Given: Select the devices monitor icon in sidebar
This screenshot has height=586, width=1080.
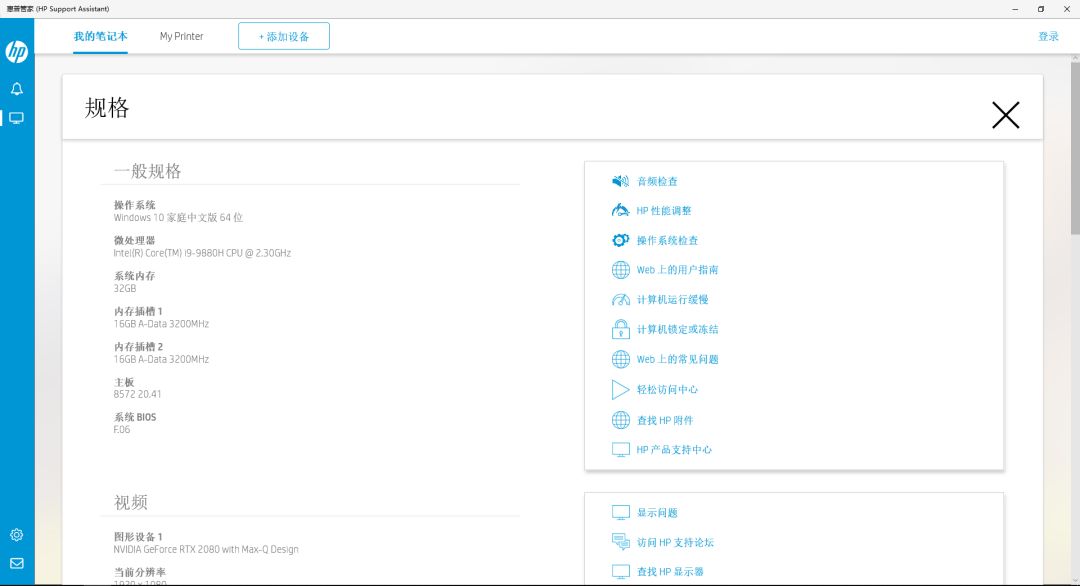Looking at the screenshot, I should click(17, 118).
